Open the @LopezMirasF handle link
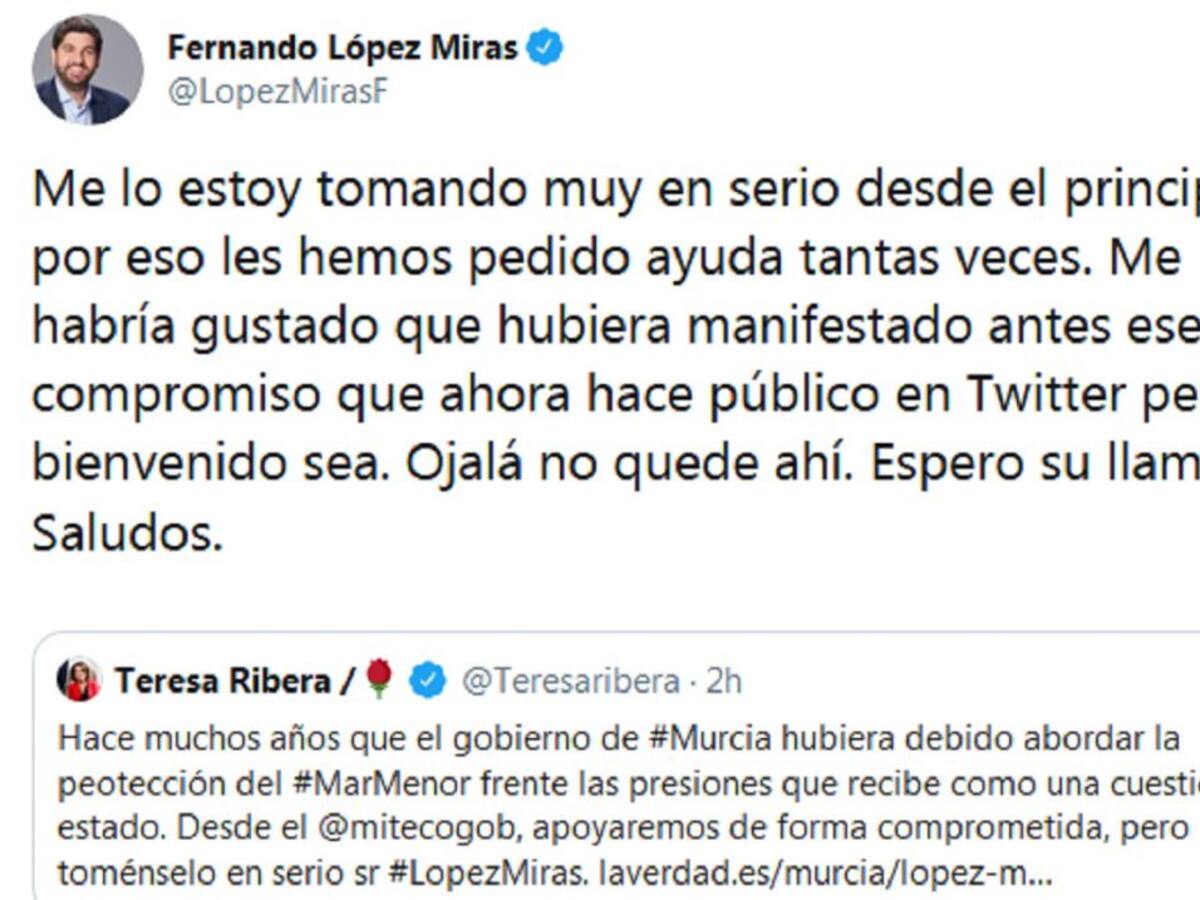 [x=277, y=94]
